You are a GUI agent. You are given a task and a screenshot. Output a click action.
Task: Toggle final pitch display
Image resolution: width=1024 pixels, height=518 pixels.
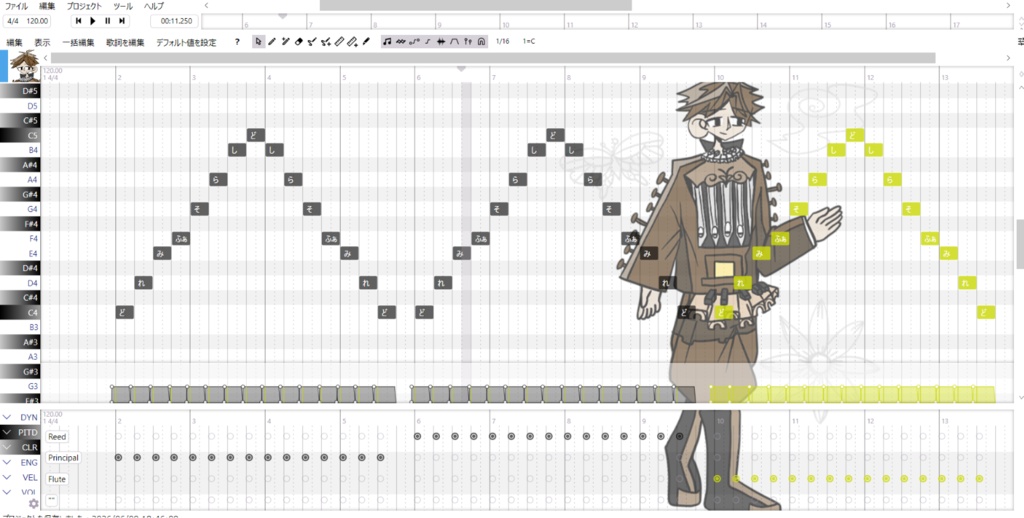(x=427, y=42)
